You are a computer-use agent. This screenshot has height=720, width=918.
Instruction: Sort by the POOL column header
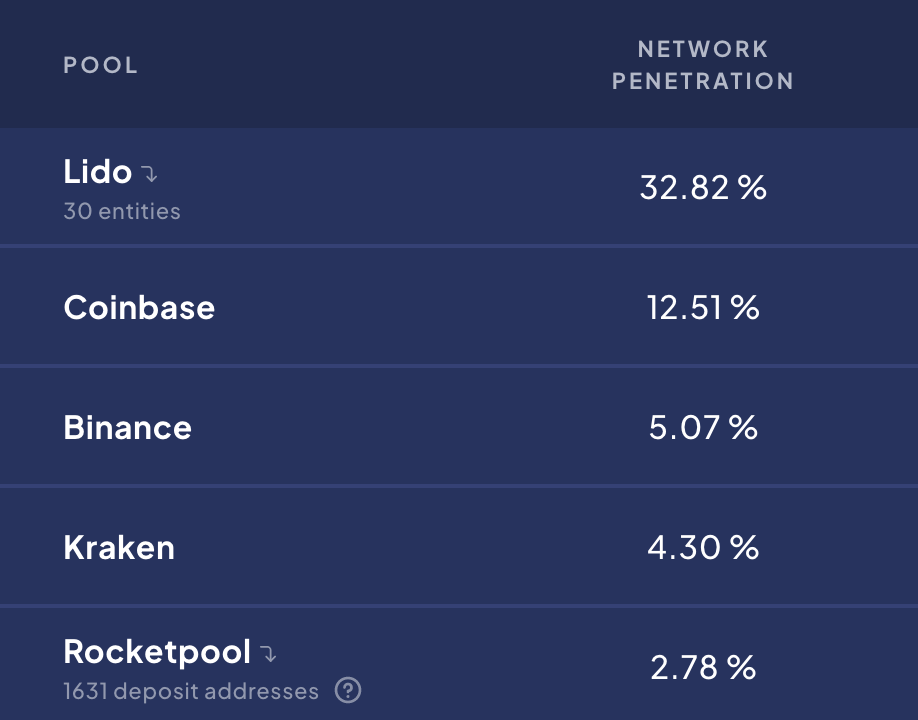click(101, 65)
